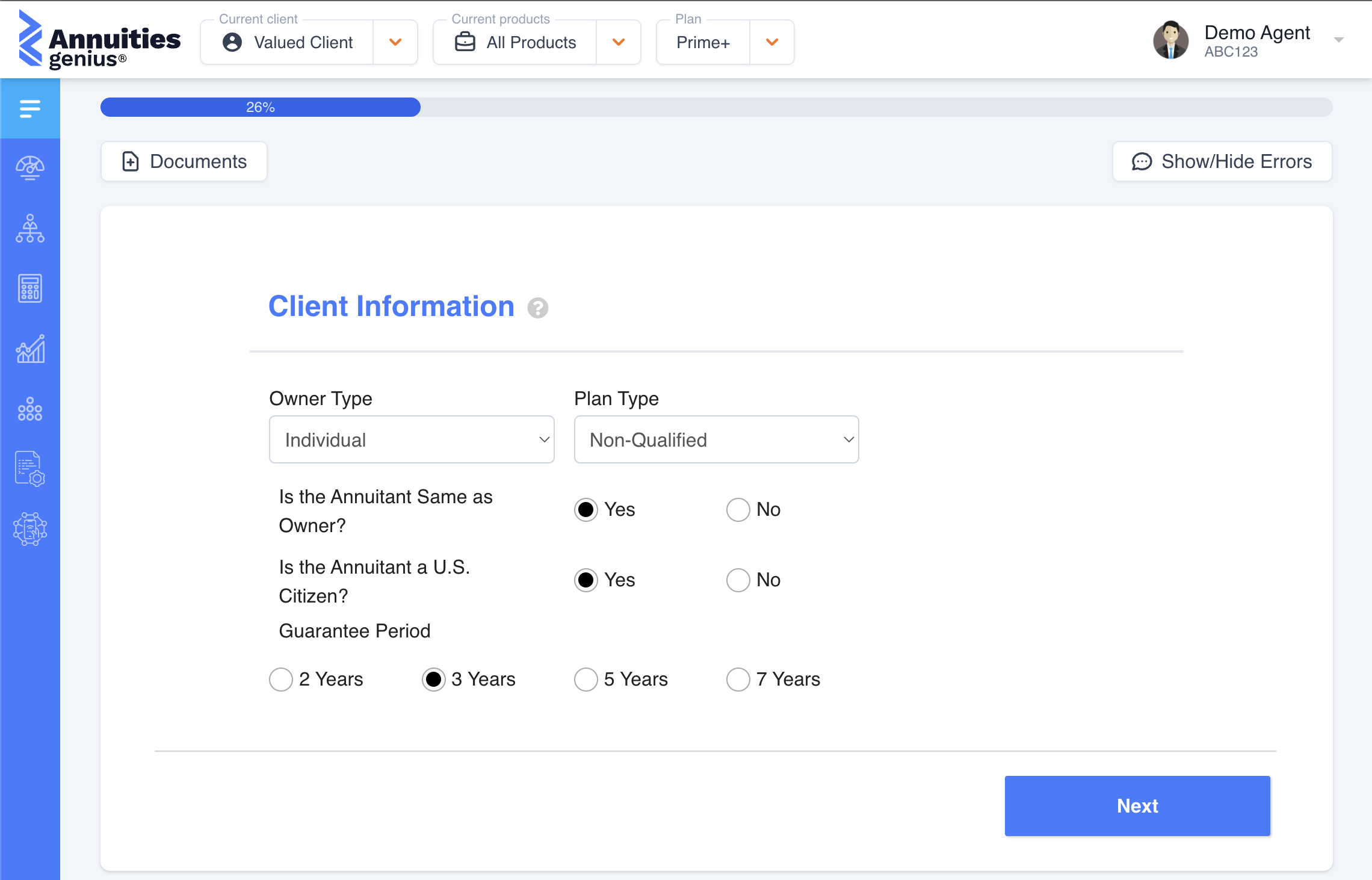Screen dimensions: 1372x880
Task: Click the help icon next to Client Information
Action: pos(539,307)
